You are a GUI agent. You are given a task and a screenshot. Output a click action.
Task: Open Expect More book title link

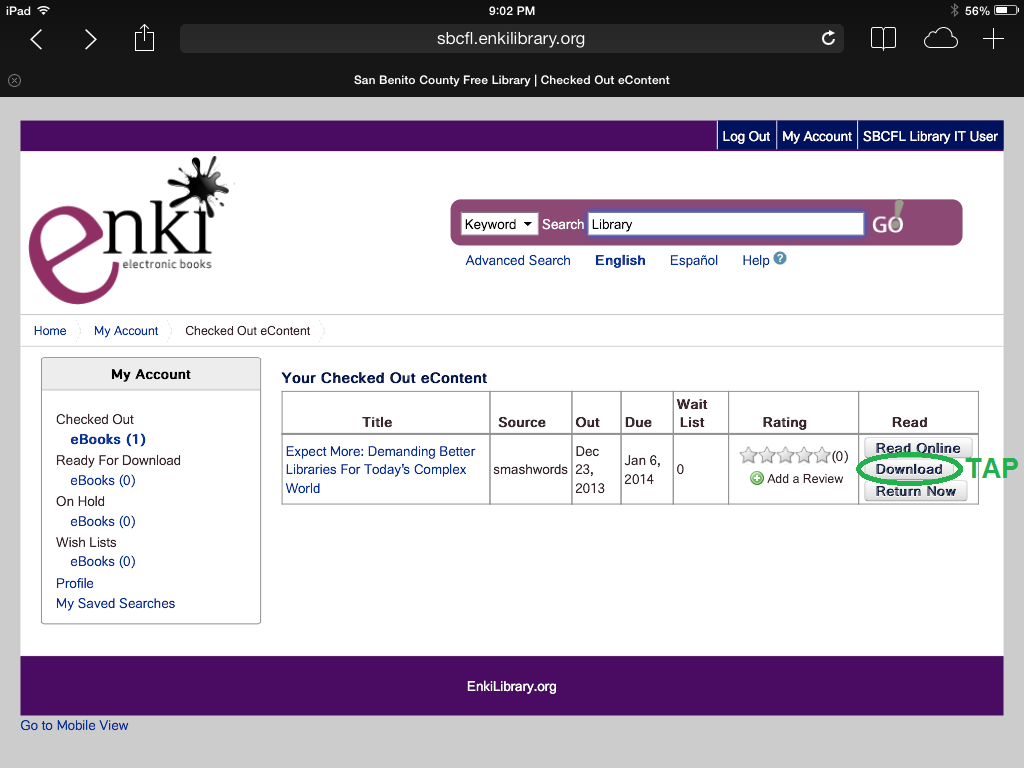[381, 470]
